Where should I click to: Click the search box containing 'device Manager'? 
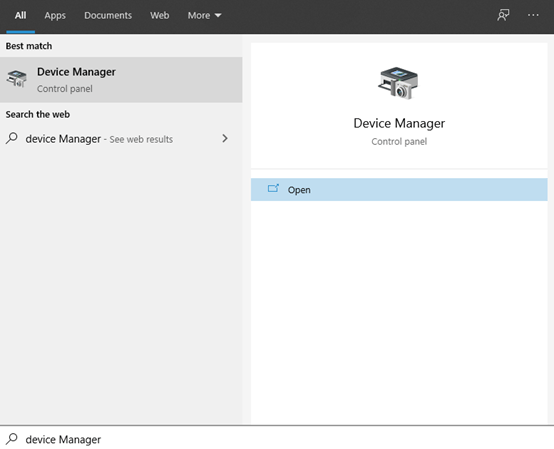point(277,438)
